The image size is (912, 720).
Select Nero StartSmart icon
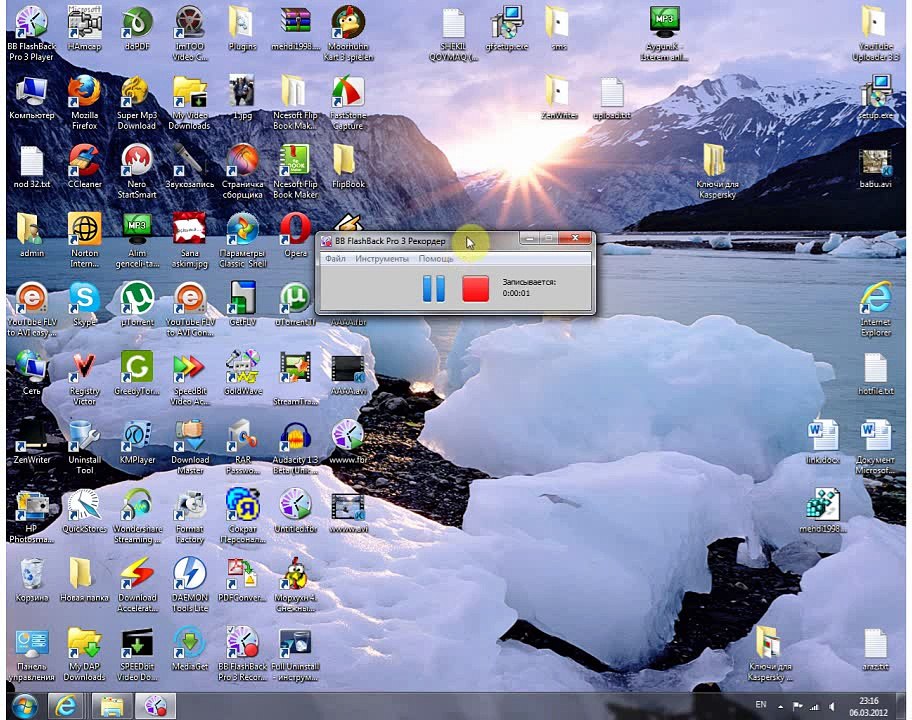click(x=137, y=172)
